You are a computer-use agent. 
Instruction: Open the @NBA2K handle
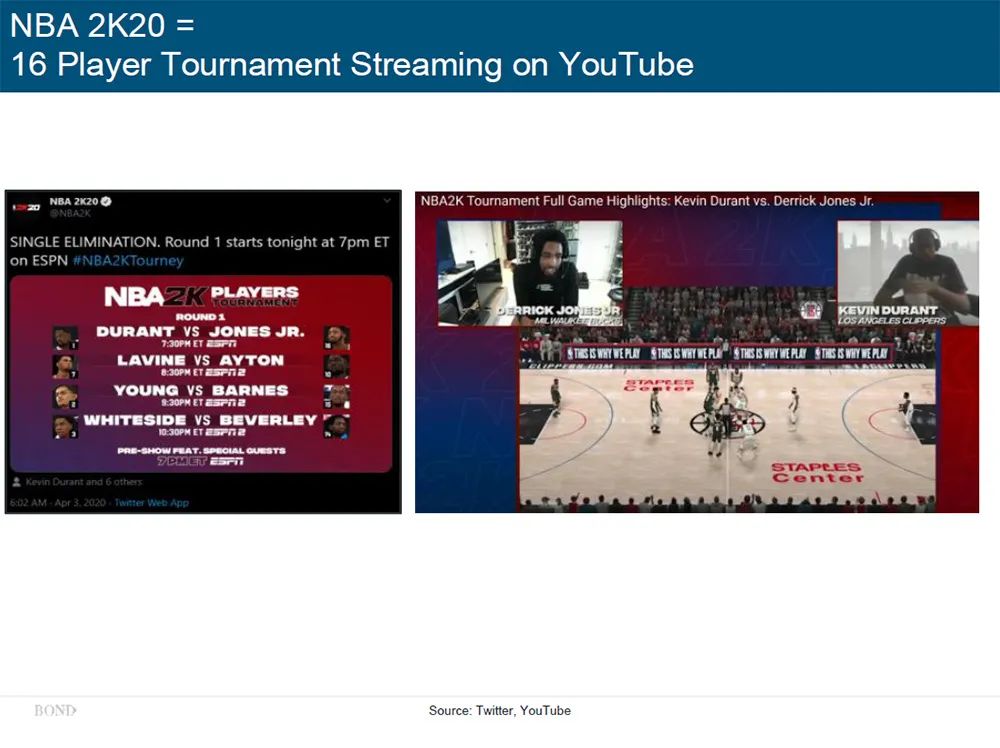[70, 214]
